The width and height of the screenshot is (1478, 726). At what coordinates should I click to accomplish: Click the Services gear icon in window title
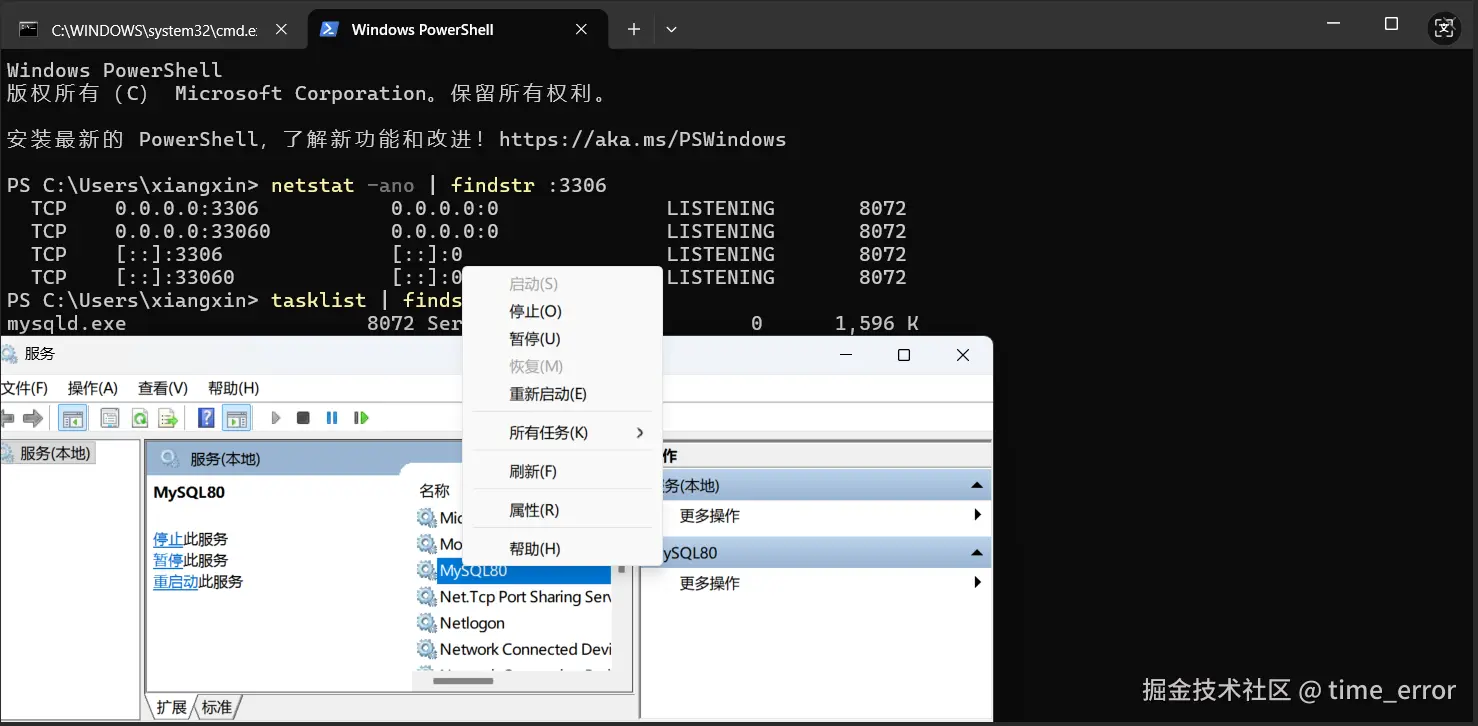tap(9, 354)
